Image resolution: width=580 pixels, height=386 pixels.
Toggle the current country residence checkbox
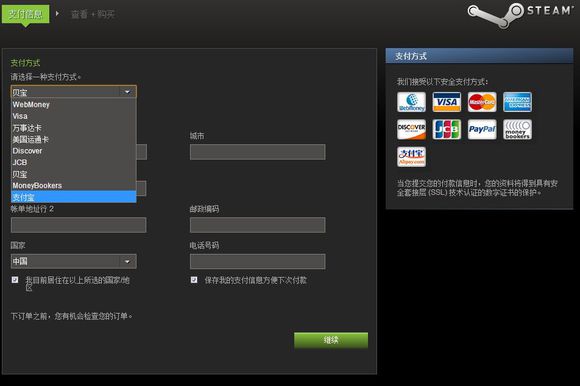pos(15,280)
